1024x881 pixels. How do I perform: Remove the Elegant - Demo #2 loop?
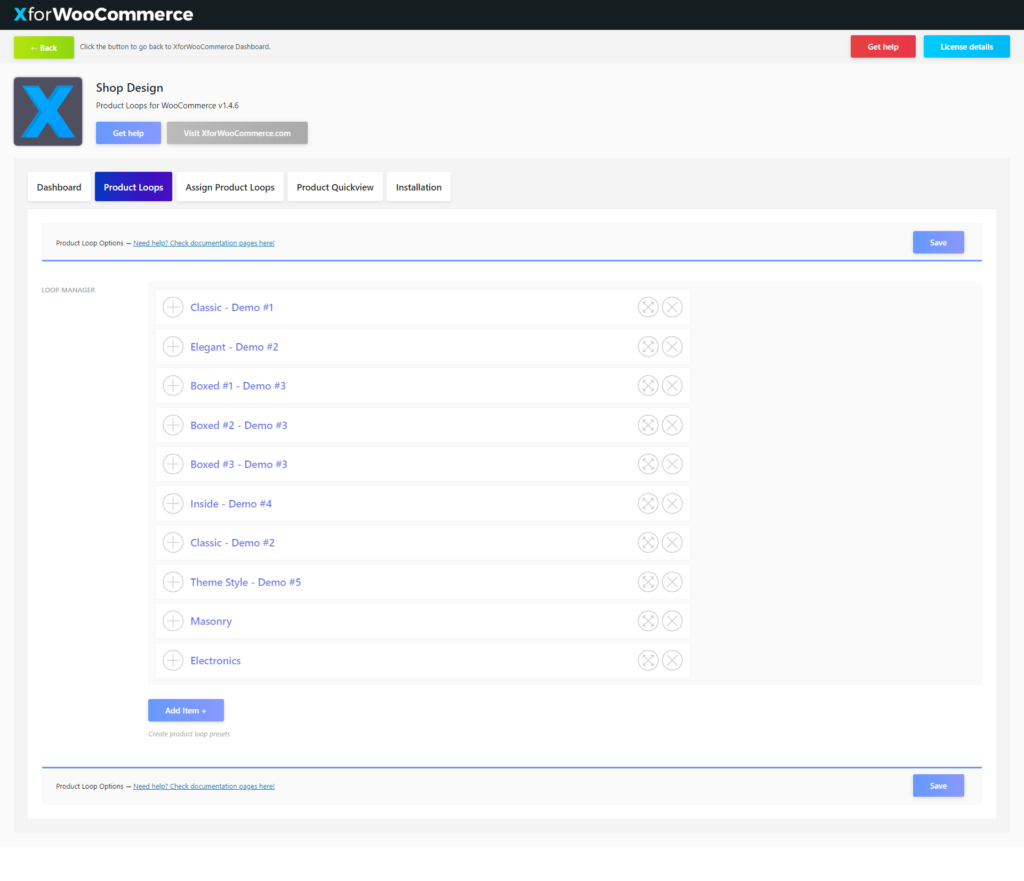point(672,347)
